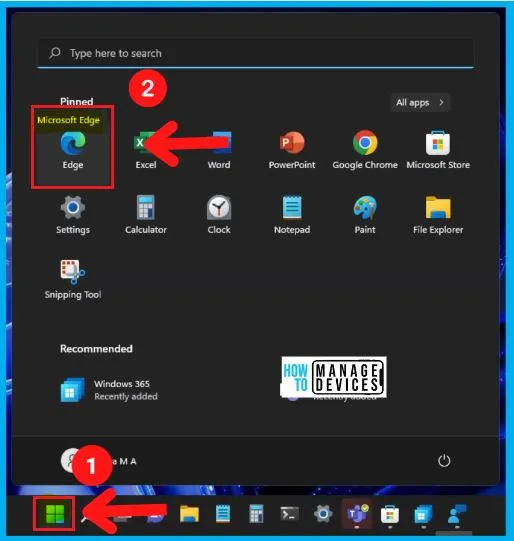The width and height of the screenshot is (514, 541).
Task: Open Google Chrome from Pinned apps
Action: [x=365, y=150]
